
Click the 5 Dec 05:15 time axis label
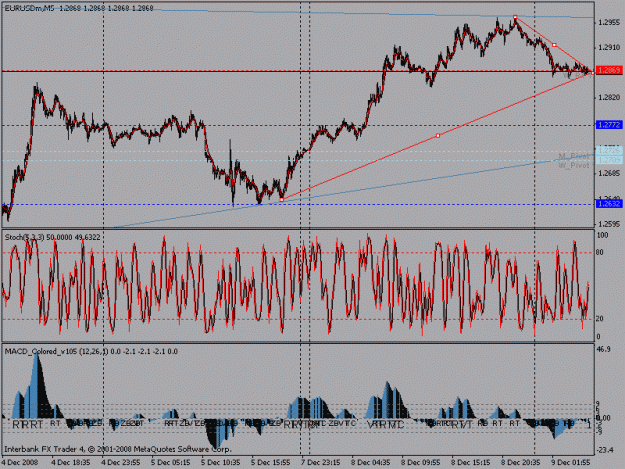171,463
